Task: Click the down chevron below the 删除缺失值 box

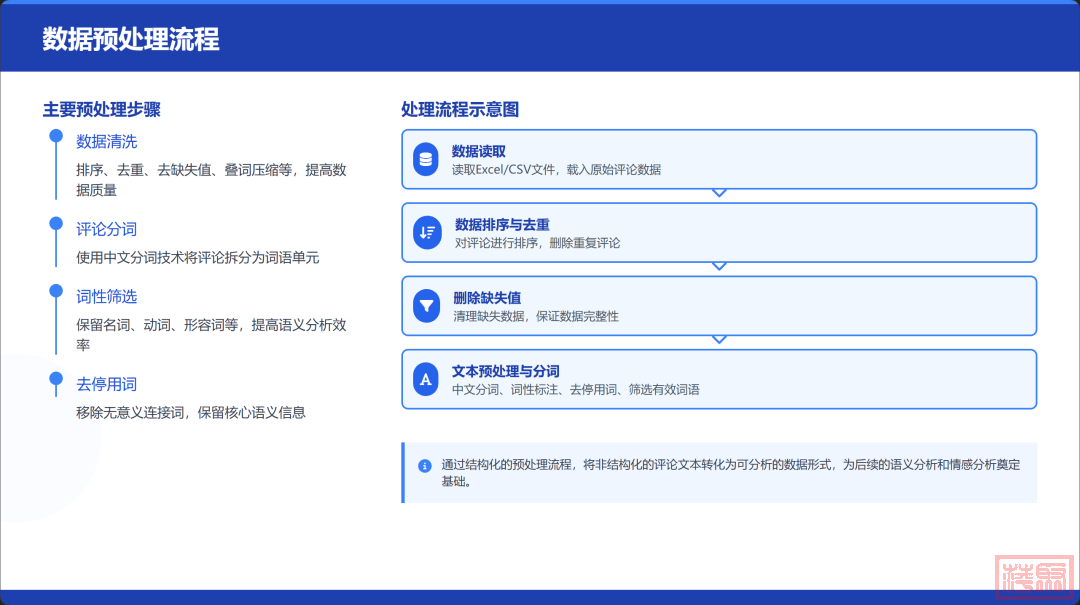Action: point(718,339)
